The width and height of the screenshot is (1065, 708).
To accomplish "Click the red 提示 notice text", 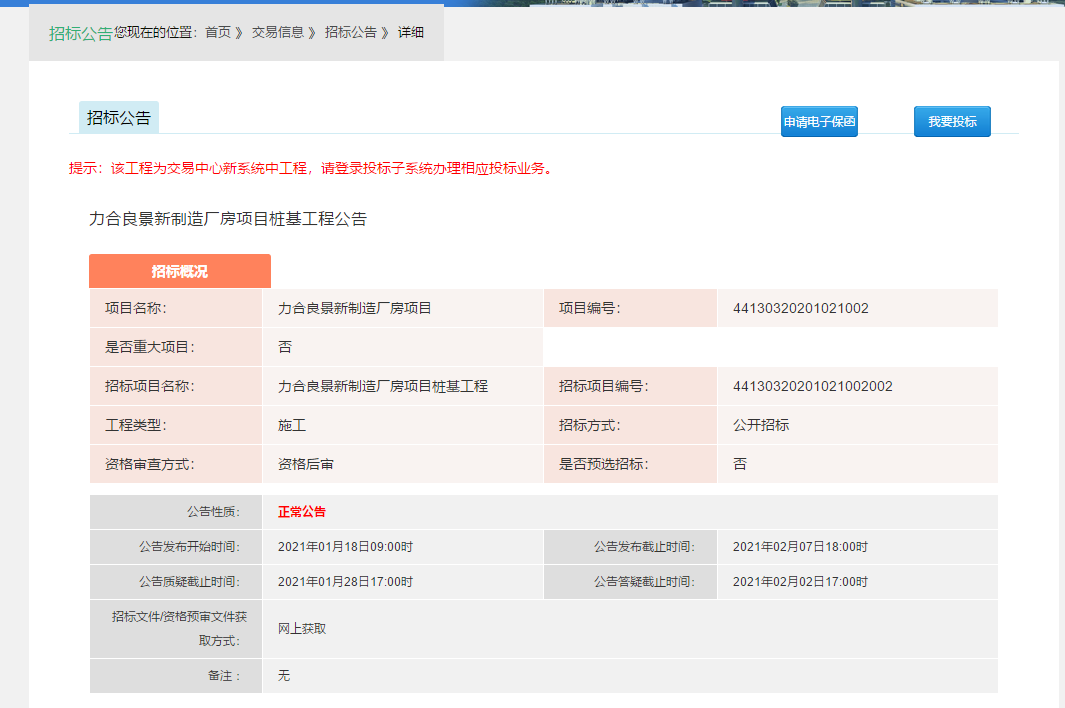I will pos(310,168).
